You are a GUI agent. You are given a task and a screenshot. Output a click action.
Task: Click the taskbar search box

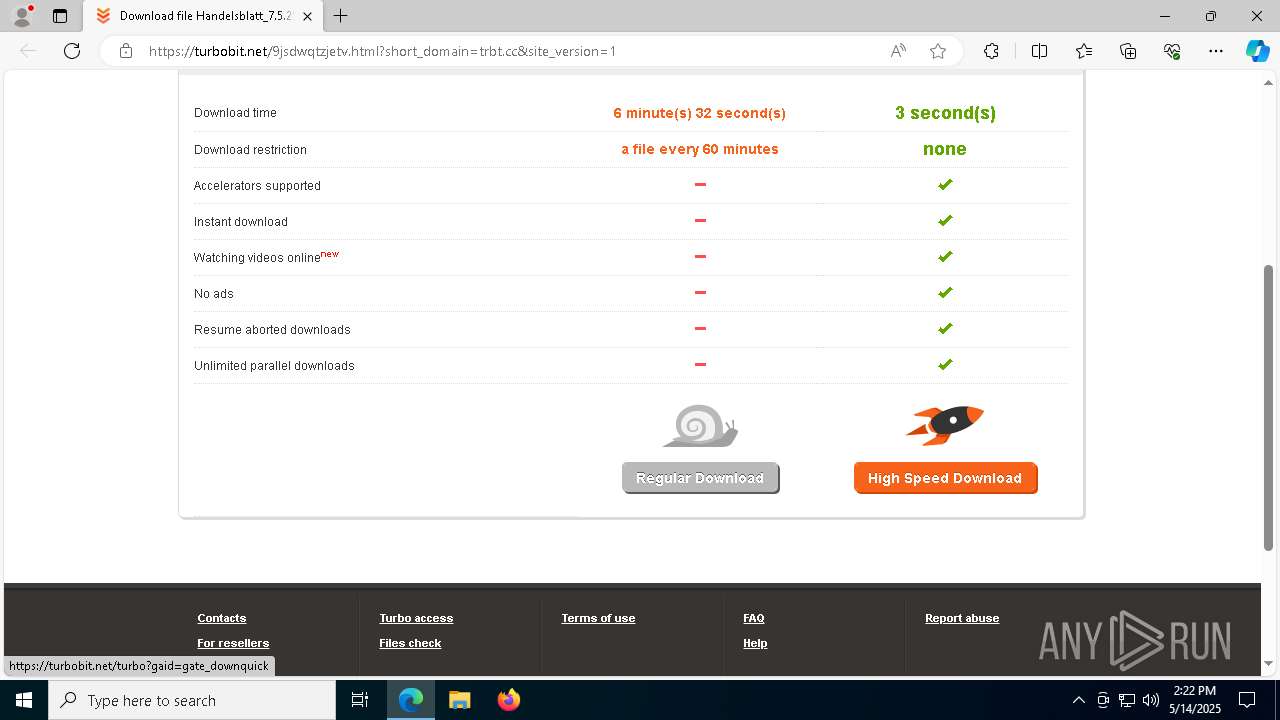(192, 700)
